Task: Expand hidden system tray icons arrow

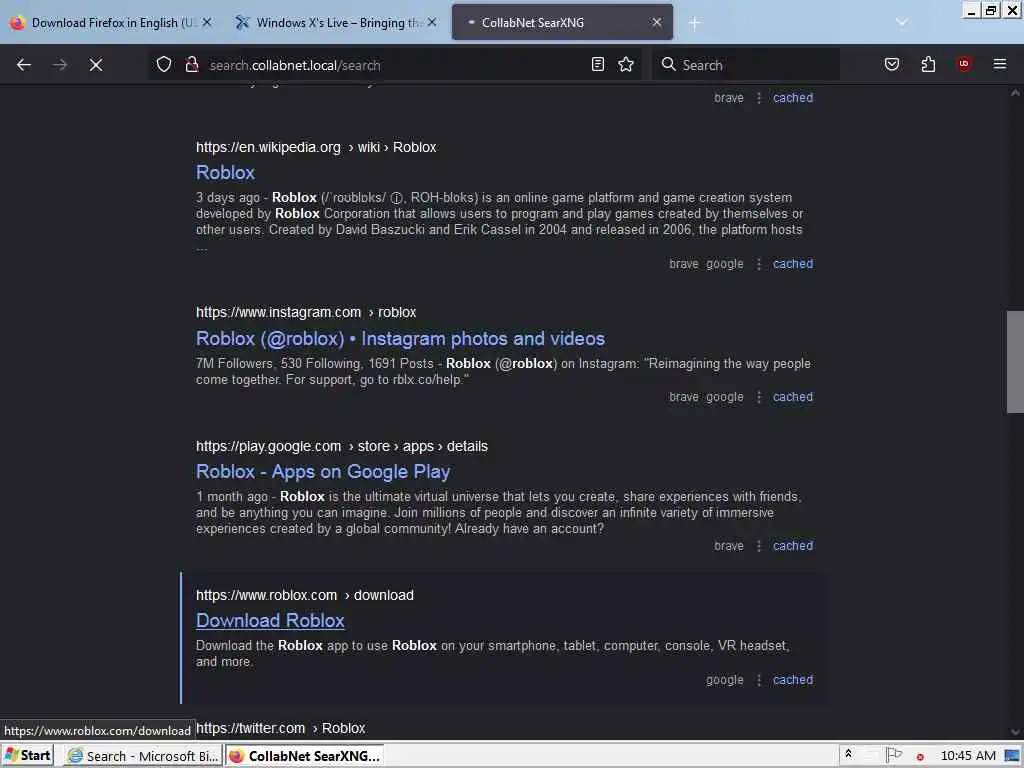Action: coord(848,755)
